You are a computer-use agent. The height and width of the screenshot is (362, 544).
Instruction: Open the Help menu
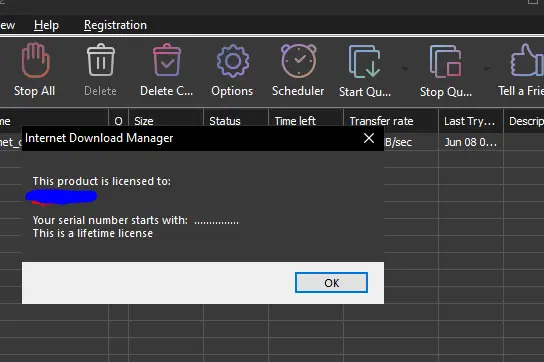(46, 25)
